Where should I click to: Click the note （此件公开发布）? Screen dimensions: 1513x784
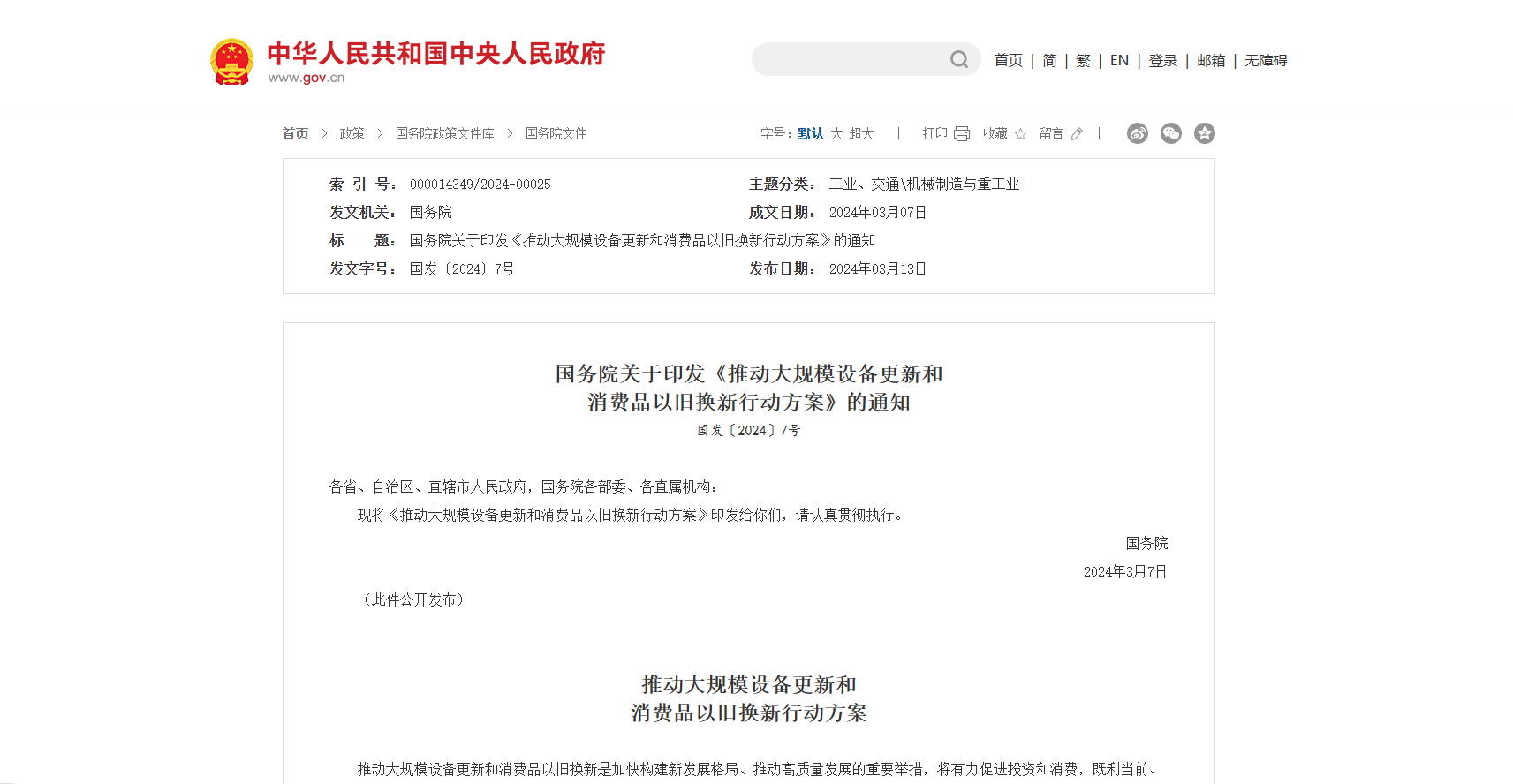click(x=414, y=599)
